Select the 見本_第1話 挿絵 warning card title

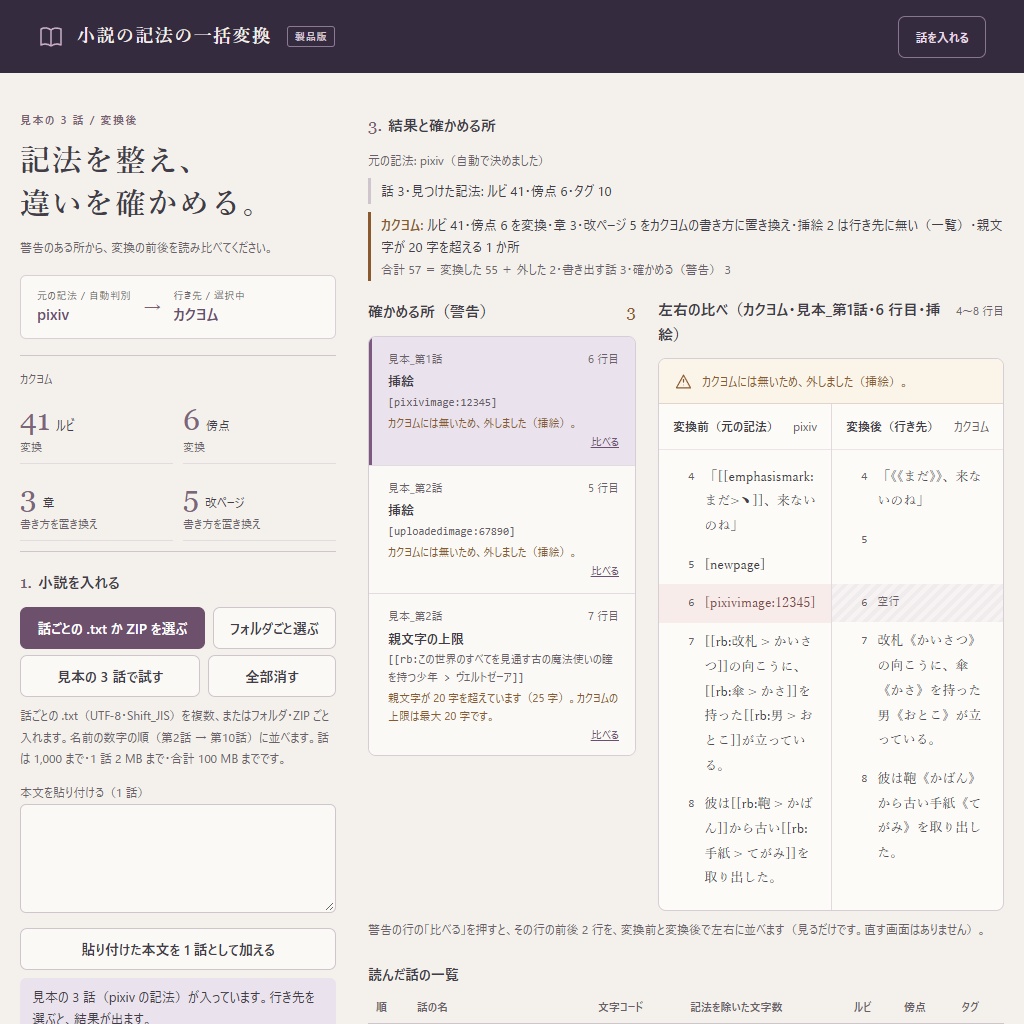coord(401,381)
